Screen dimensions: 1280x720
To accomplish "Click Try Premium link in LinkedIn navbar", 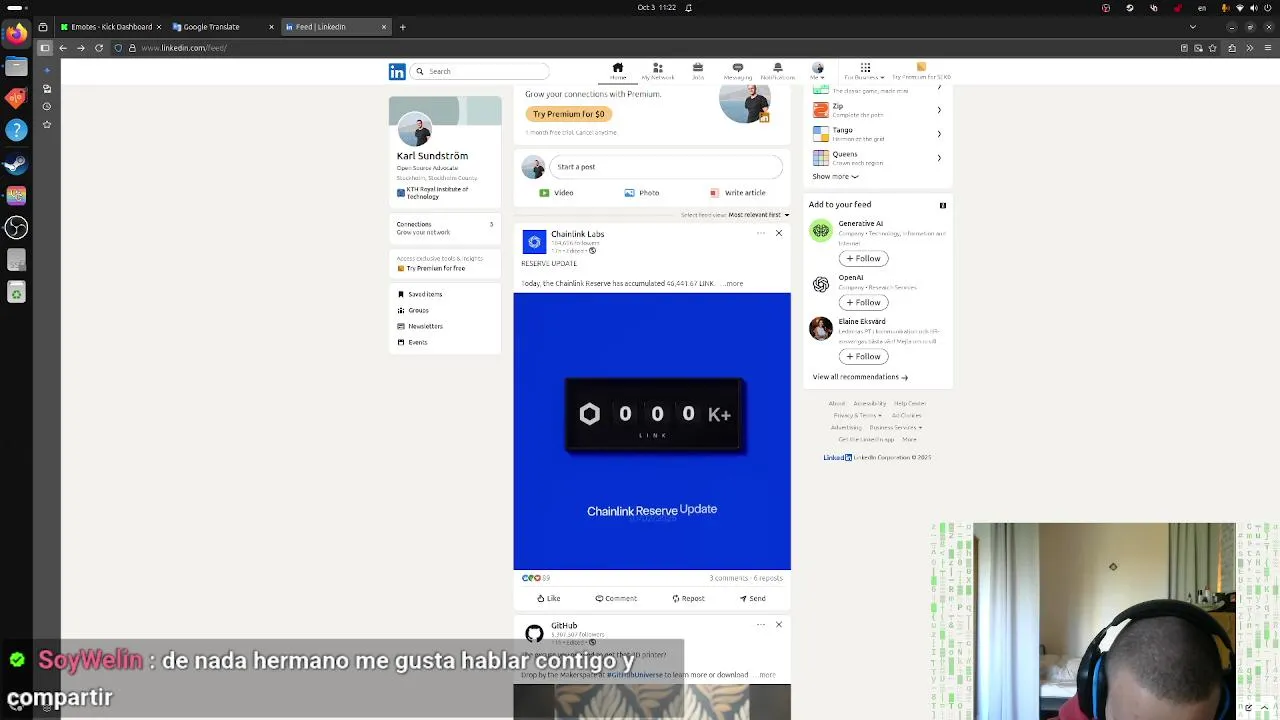I will (921, 72).
